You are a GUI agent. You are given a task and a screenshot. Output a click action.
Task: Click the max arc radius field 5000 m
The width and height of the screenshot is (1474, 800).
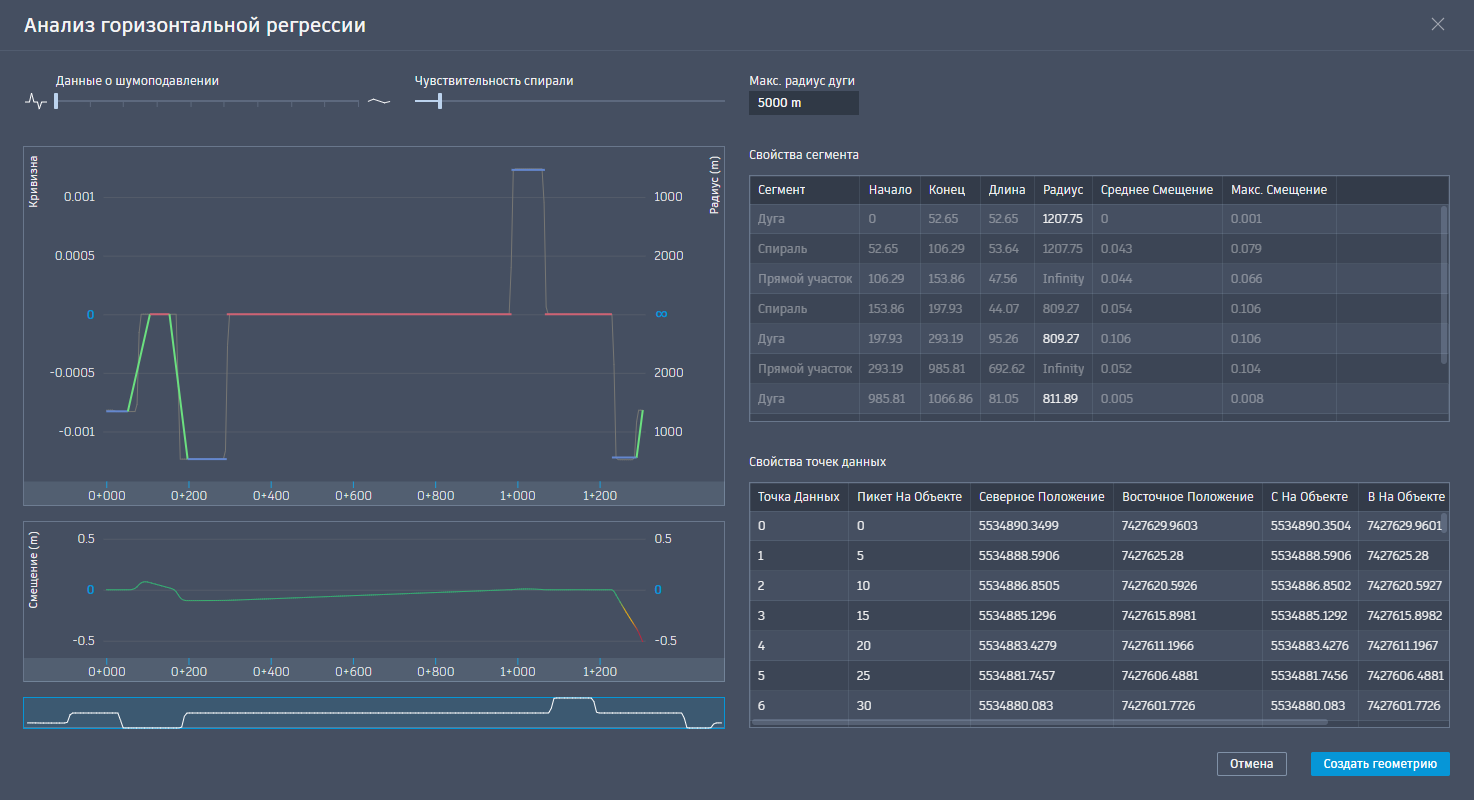point(804,103)
